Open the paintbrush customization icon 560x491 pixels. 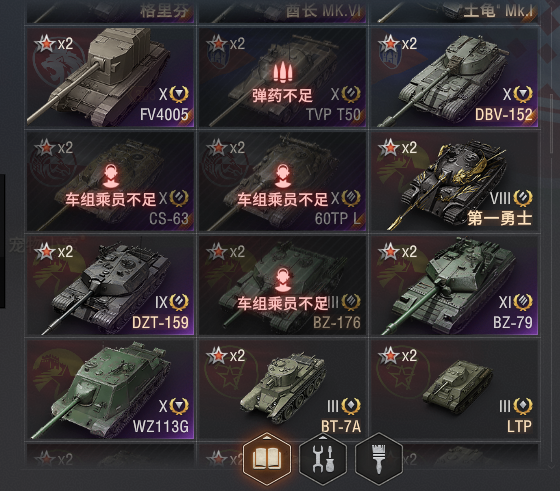(379, 459)
